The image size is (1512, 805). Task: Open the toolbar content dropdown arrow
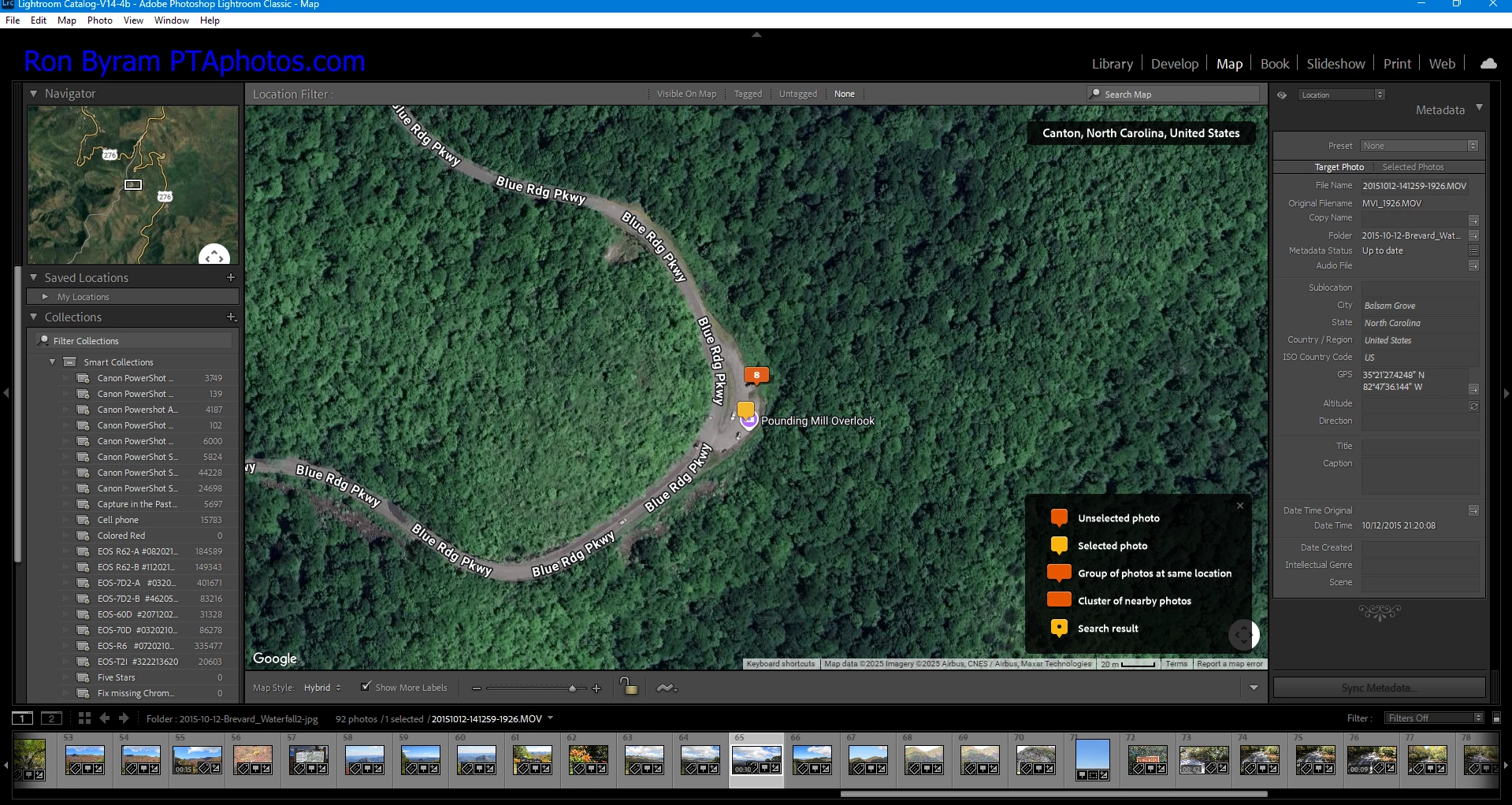tap(1254, 688)
